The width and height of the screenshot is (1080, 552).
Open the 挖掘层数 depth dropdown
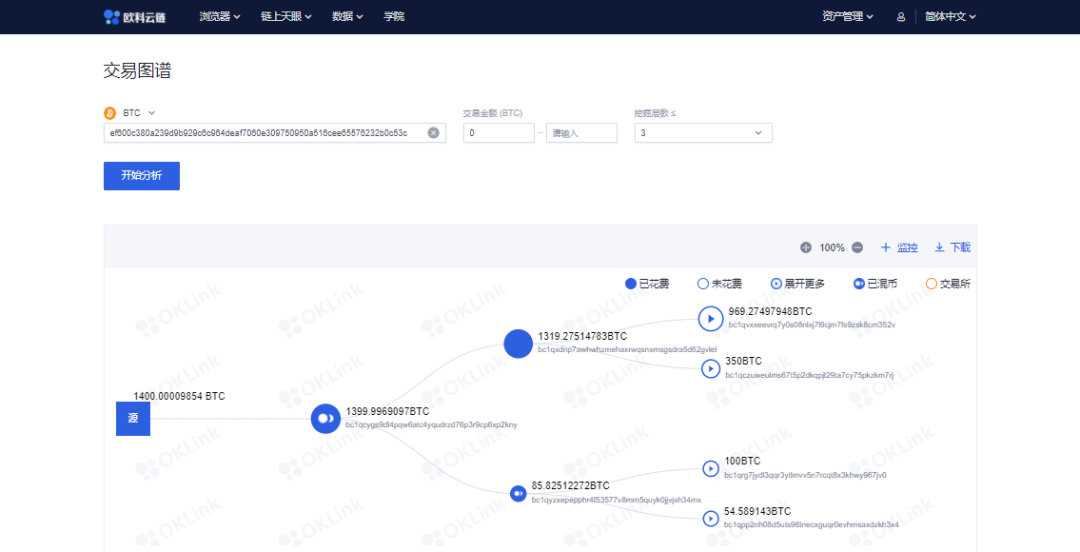pos(703,133)
